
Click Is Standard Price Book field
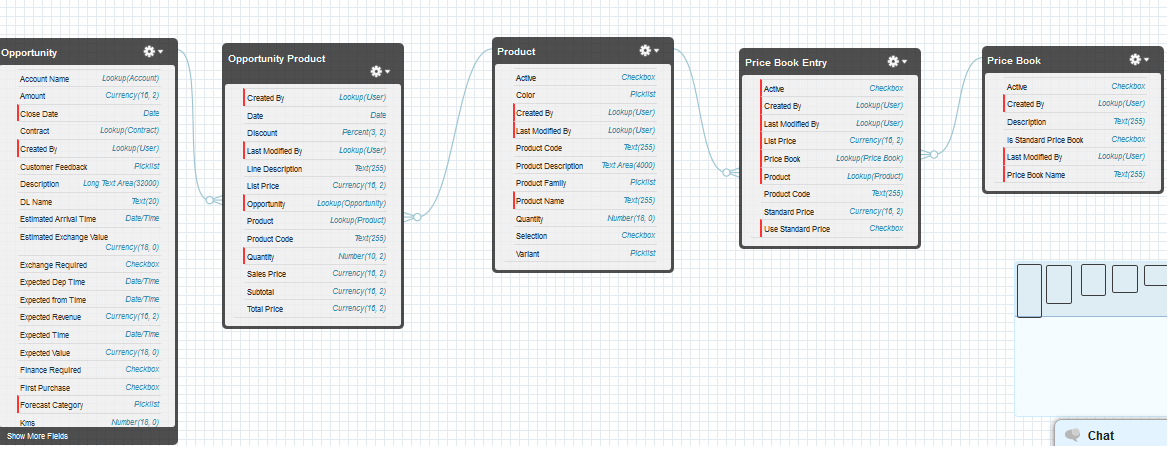point(1075,140)
